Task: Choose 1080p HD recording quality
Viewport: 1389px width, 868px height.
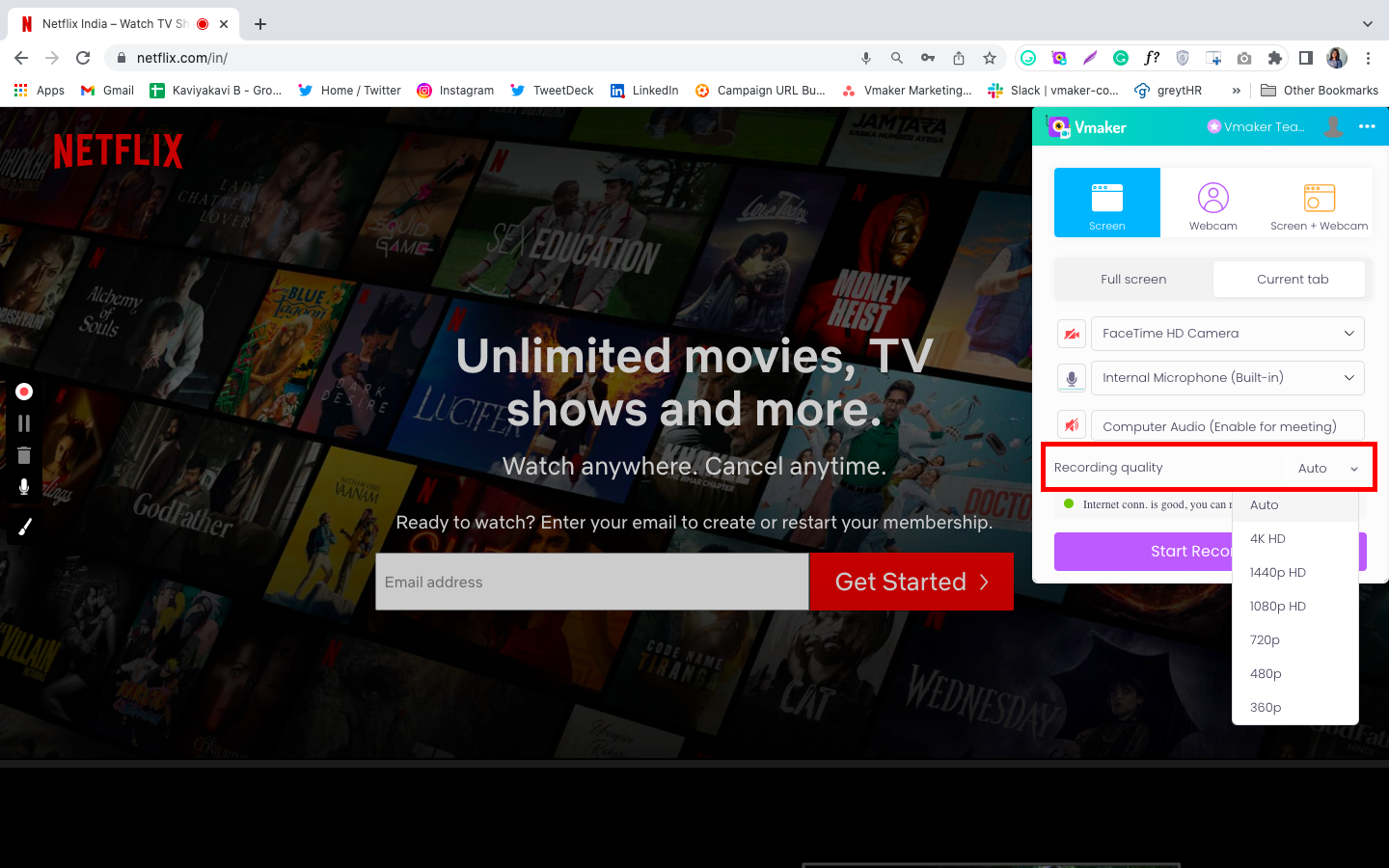Action: pos(1295,607)
